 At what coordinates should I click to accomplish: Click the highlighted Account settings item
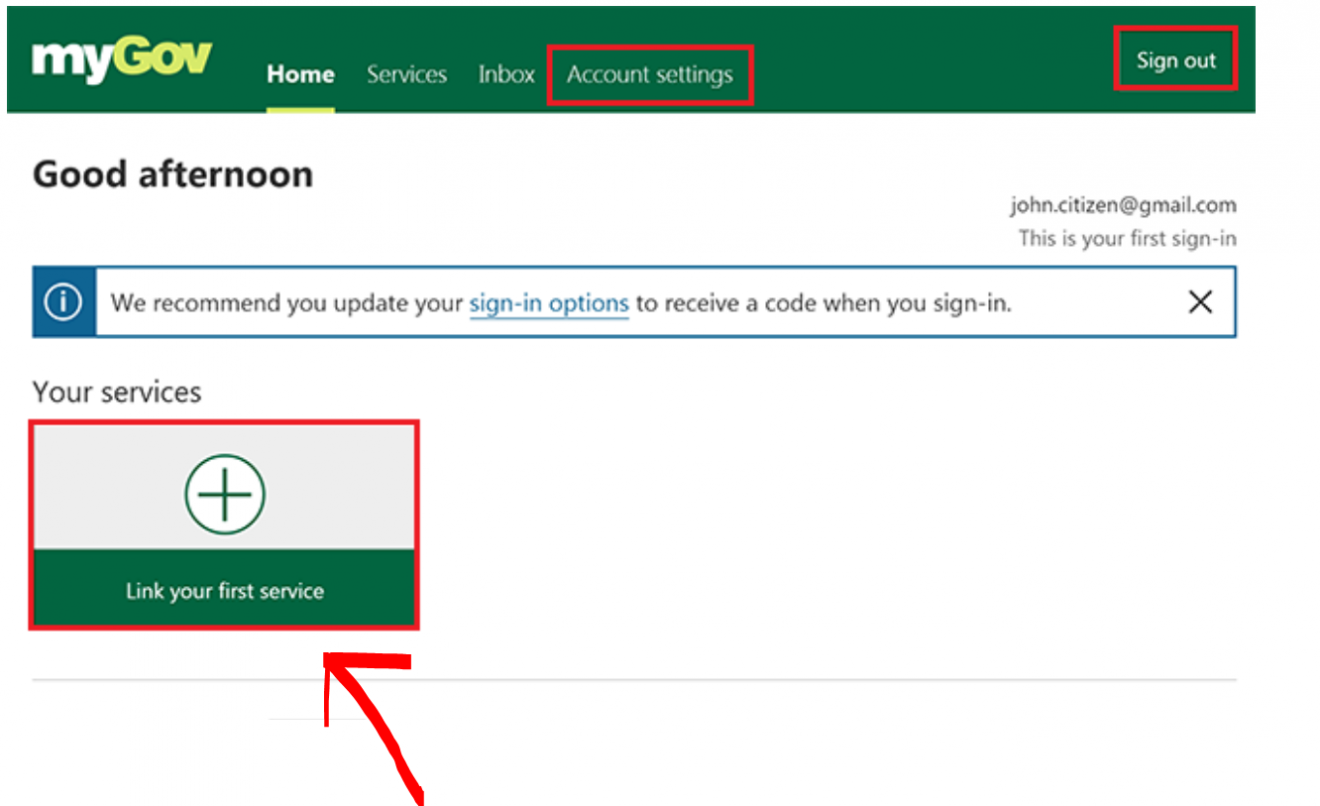point(650,73)
